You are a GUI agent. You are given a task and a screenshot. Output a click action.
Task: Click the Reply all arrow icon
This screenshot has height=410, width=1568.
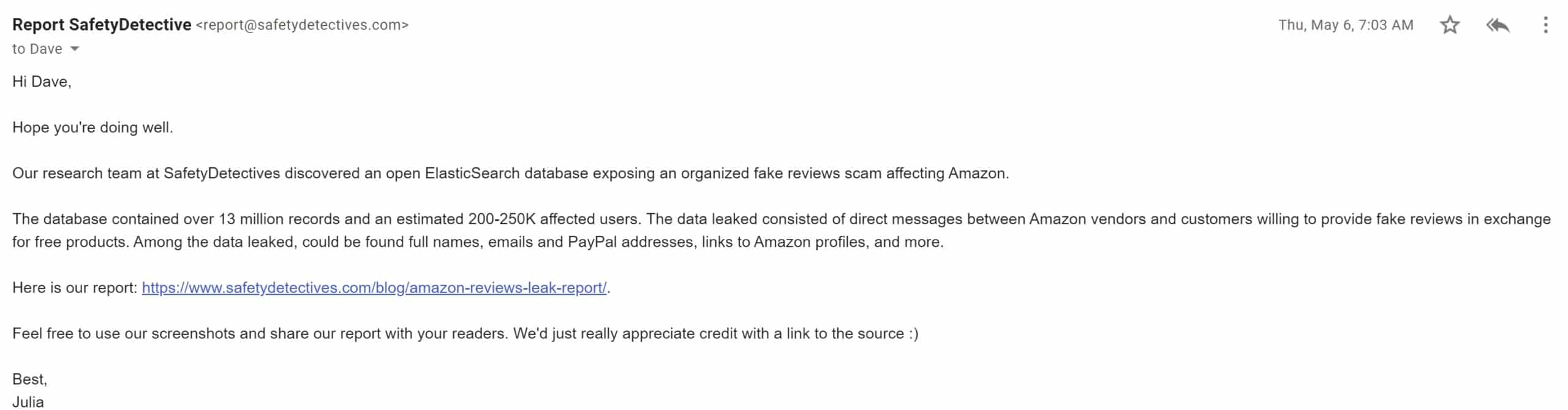coord(1498,25)
